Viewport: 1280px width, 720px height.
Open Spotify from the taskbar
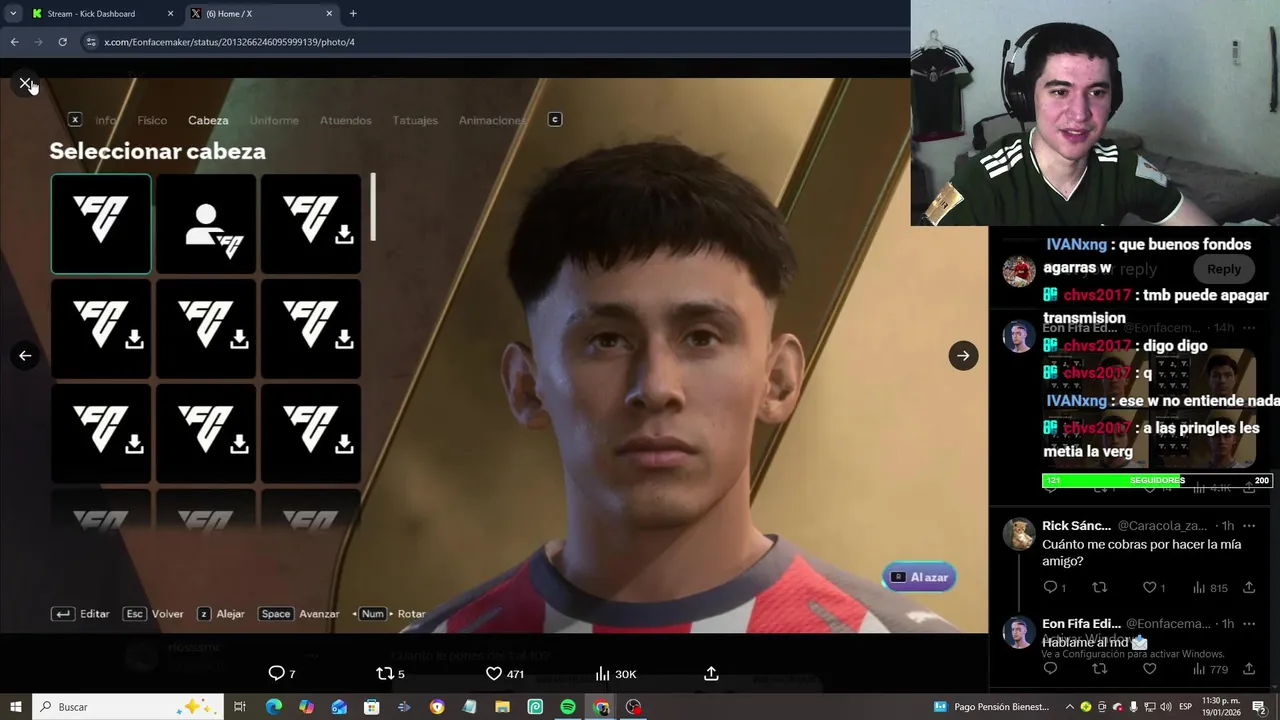pos(568,707)
